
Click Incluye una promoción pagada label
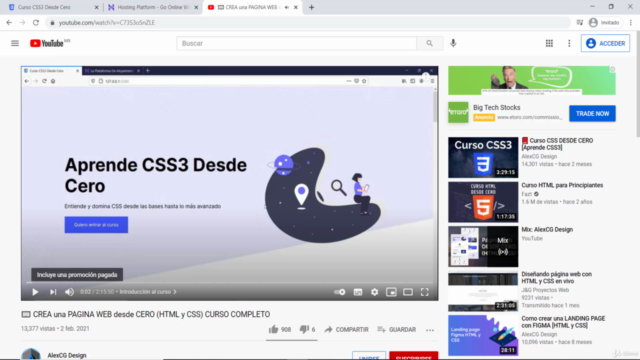pyautogui.click(x=77, y=275)
